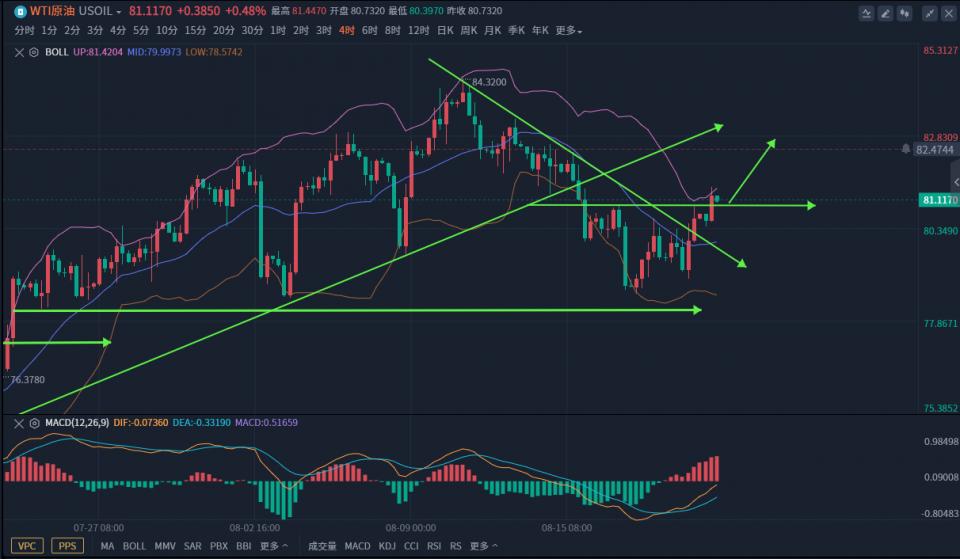Select the 3分 timeframe

95,31
